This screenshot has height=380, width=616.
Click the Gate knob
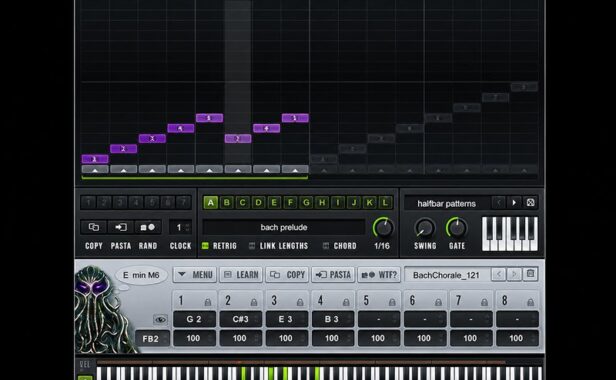(456, 228)
